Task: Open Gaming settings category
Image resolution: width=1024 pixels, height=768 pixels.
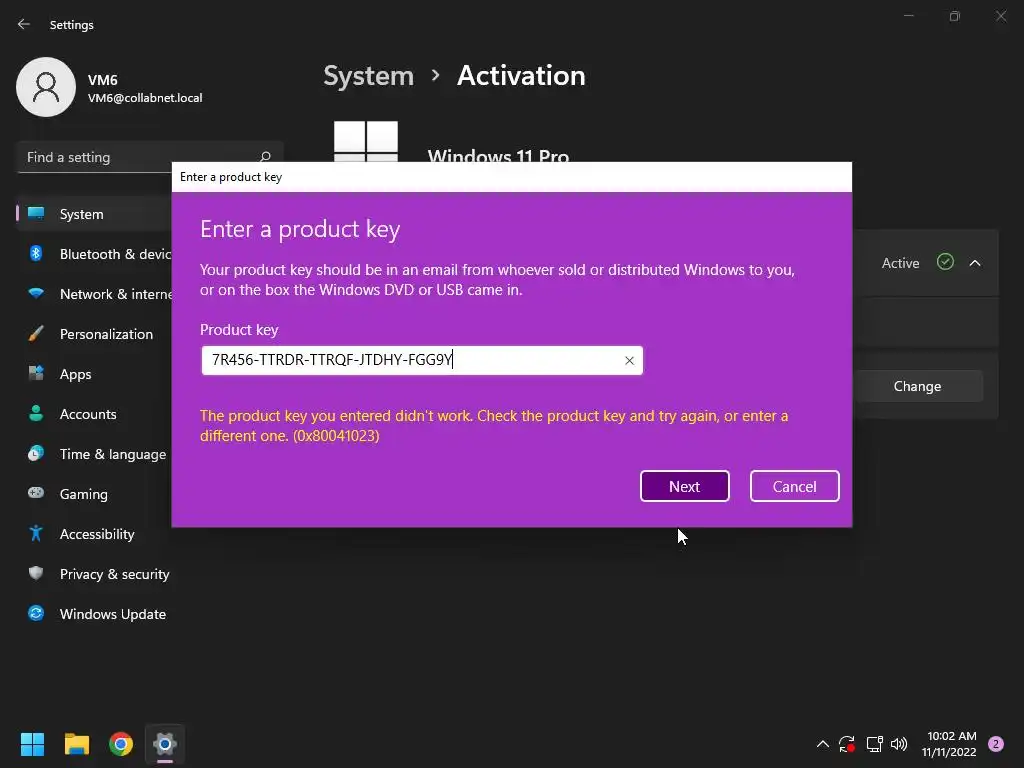Action: [95, 494]
